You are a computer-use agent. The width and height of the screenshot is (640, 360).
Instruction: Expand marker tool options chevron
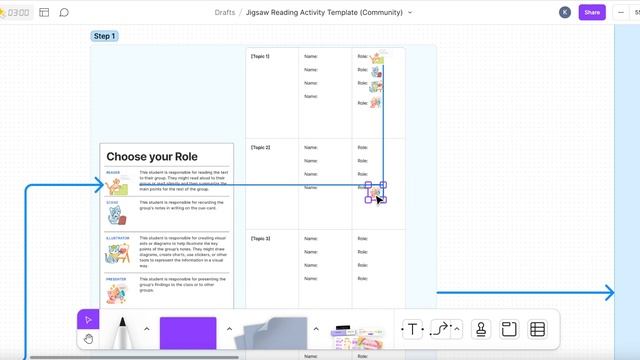tap(147, 329)
